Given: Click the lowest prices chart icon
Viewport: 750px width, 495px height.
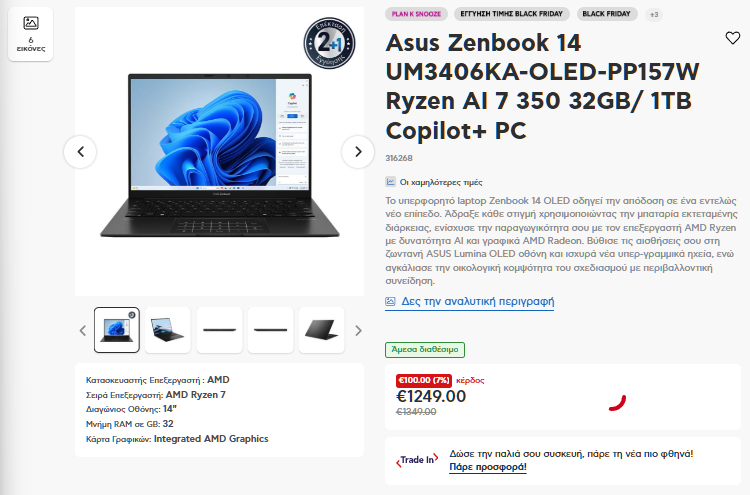Looking at the screenshot, I should (390, 182).
